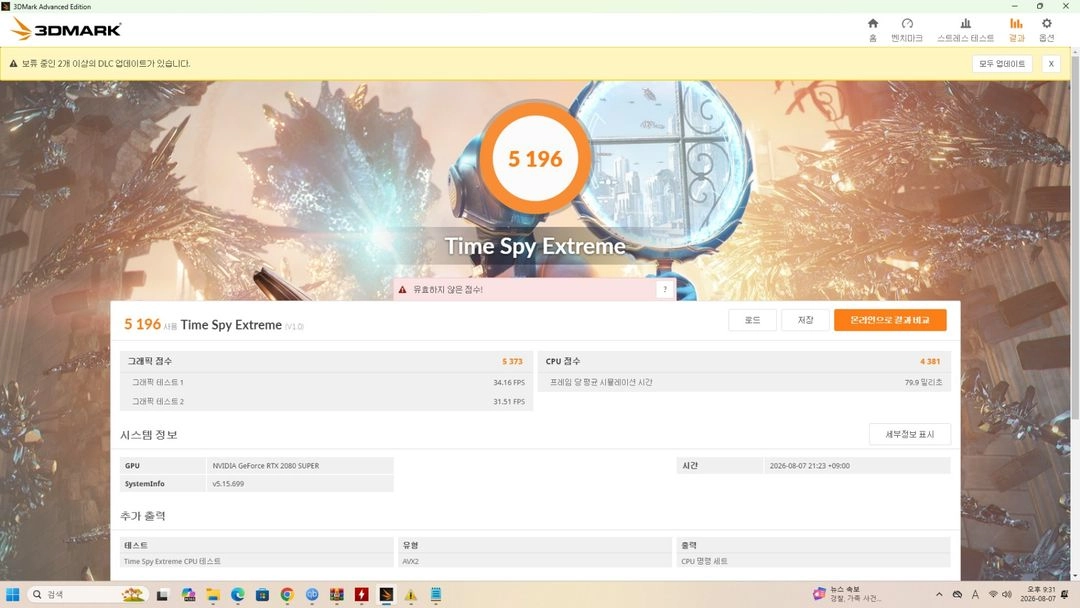Viewport: 1080px width, 608px height.
Task: Click the cloud sync-off tray icon
Action: pyautogui.click(x=957, y=594)
